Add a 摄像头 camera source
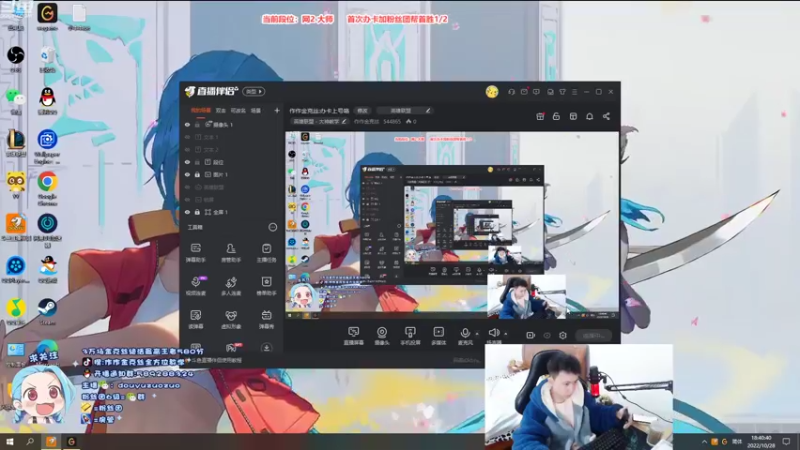This screenshot has height=450, width=800. click(382, 336)
